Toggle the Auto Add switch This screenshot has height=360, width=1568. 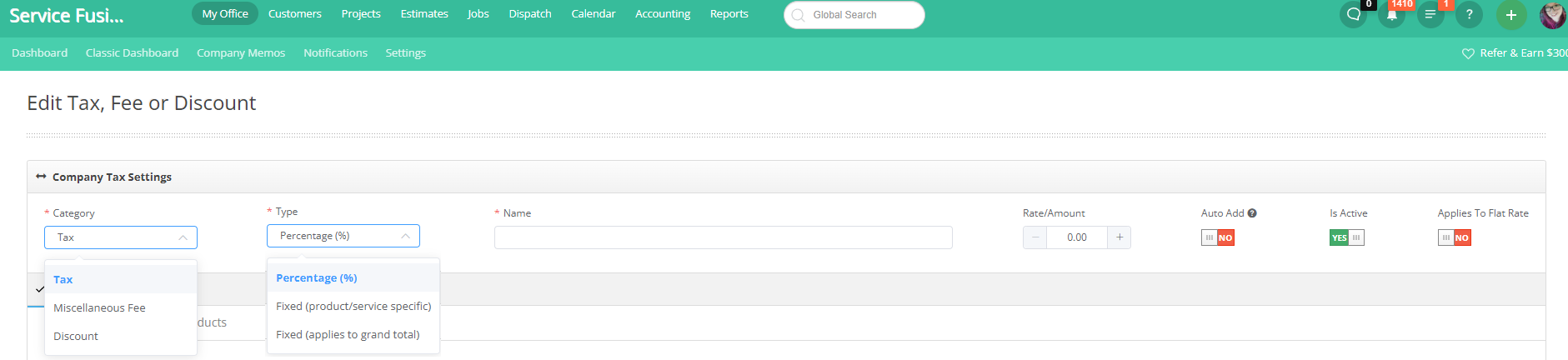pyautogui.click(x=1218, y=237)
